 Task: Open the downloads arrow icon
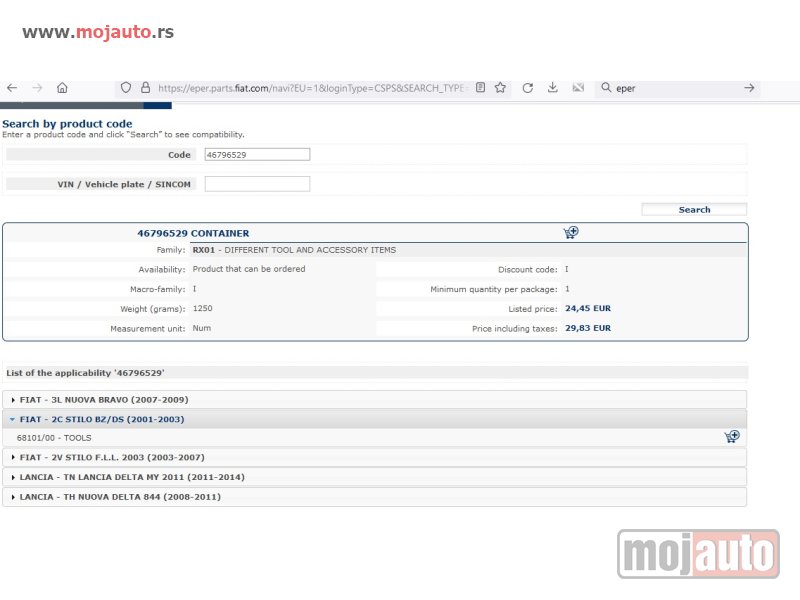click(x=553, y=88)
